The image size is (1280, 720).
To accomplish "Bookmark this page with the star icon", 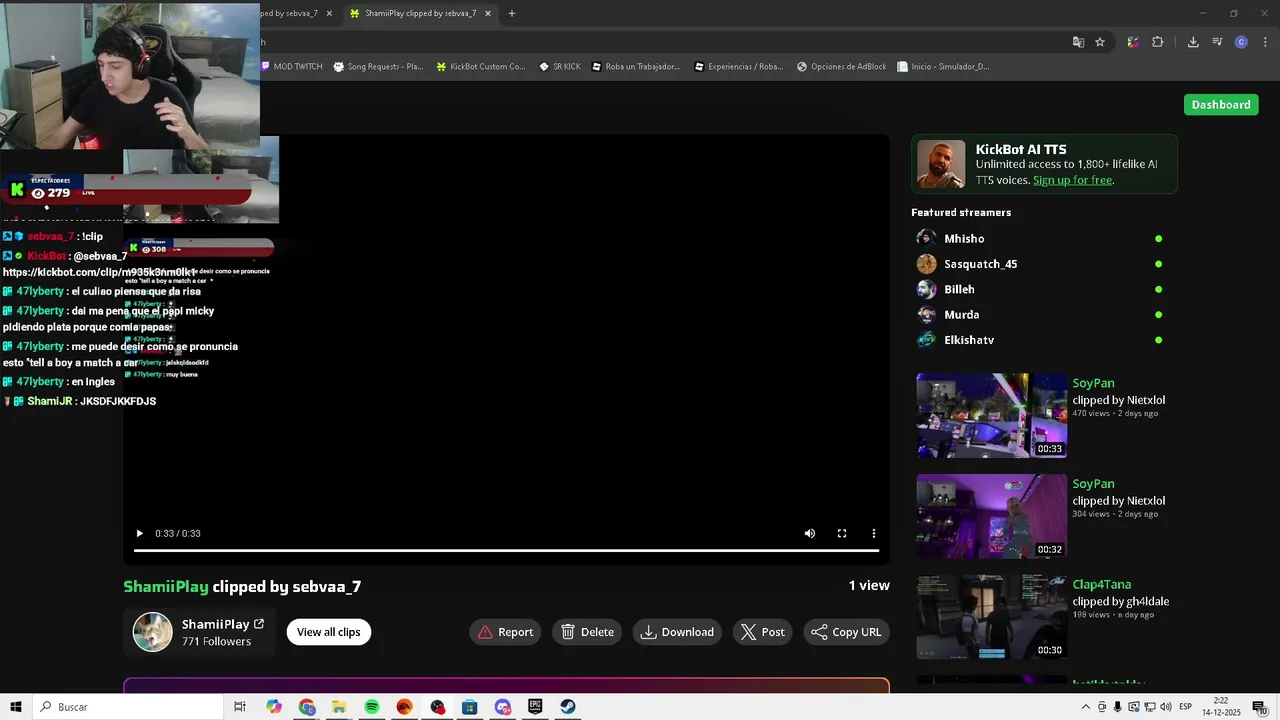I will click(1100, 42).
